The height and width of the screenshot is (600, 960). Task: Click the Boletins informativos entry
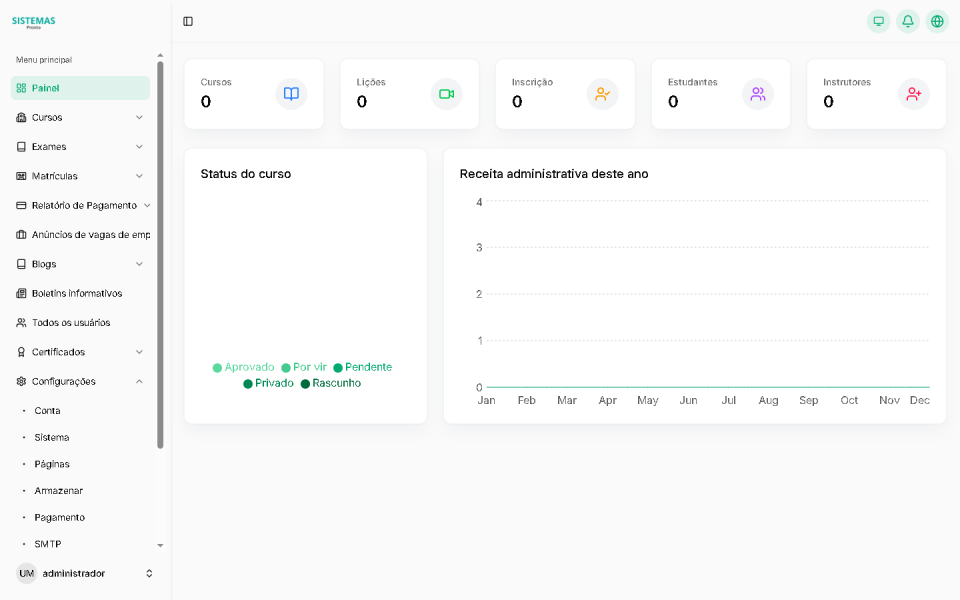(80, 293)
